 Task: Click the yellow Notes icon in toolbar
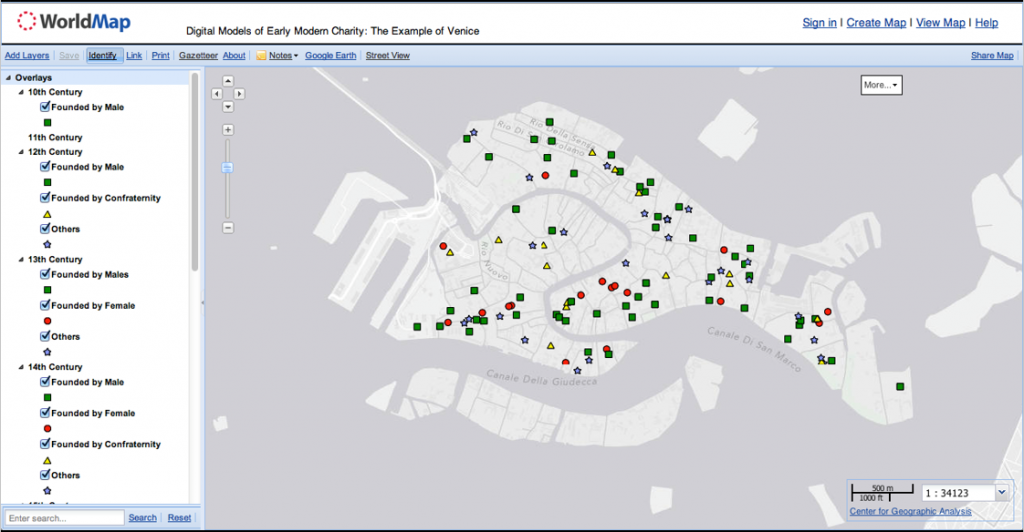tap(261, 55)
